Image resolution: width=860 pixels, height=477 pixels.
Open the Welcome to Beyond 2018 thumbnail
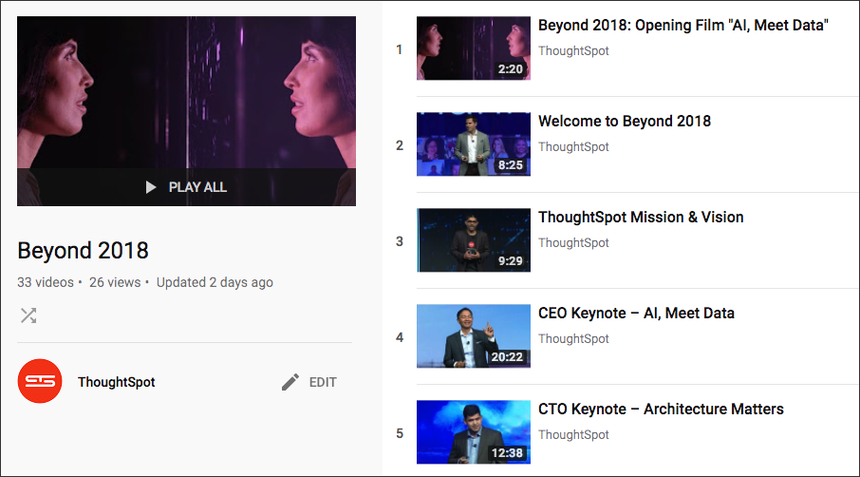tap(473, 144)
